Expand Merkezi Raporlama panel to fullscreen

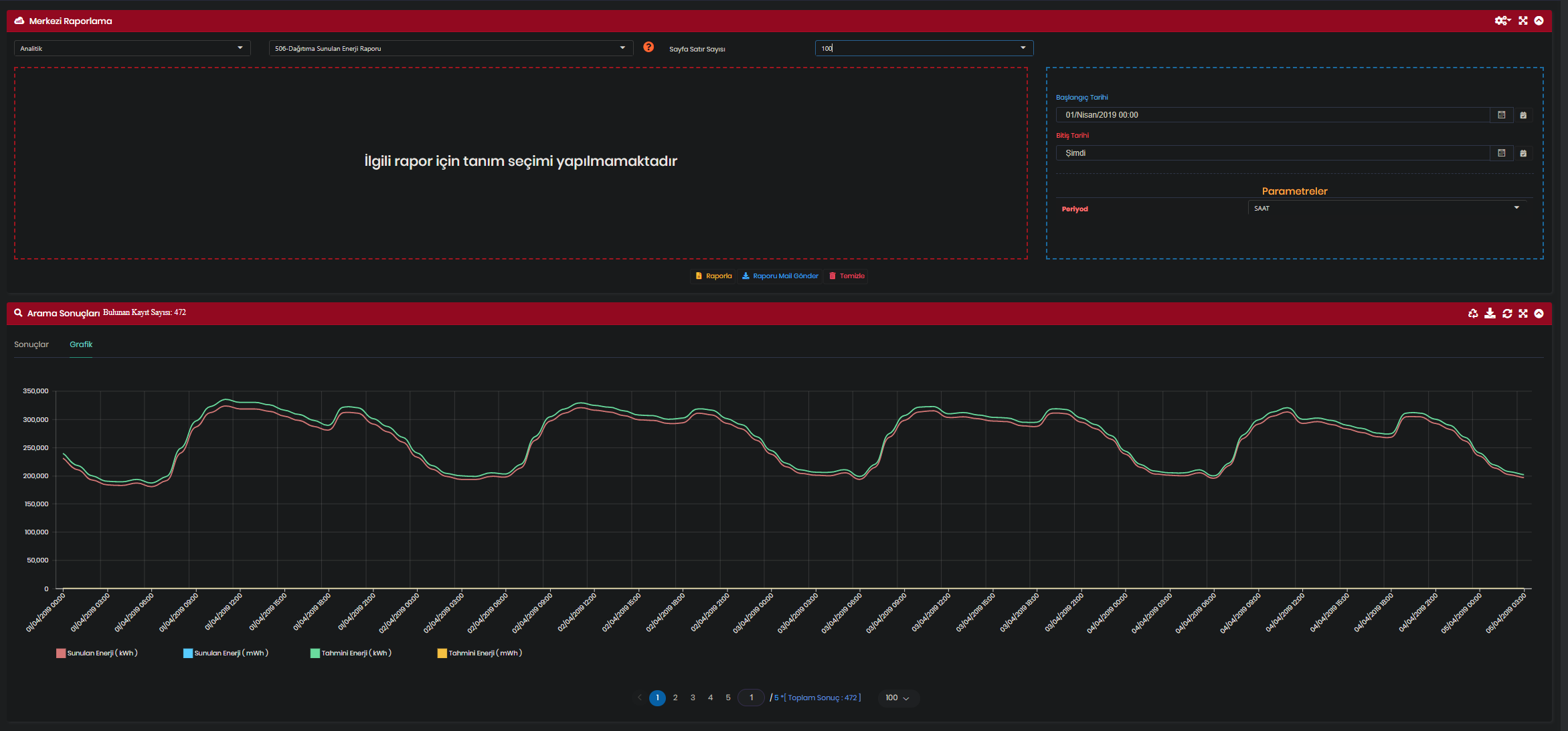(x=1523, y=21)
